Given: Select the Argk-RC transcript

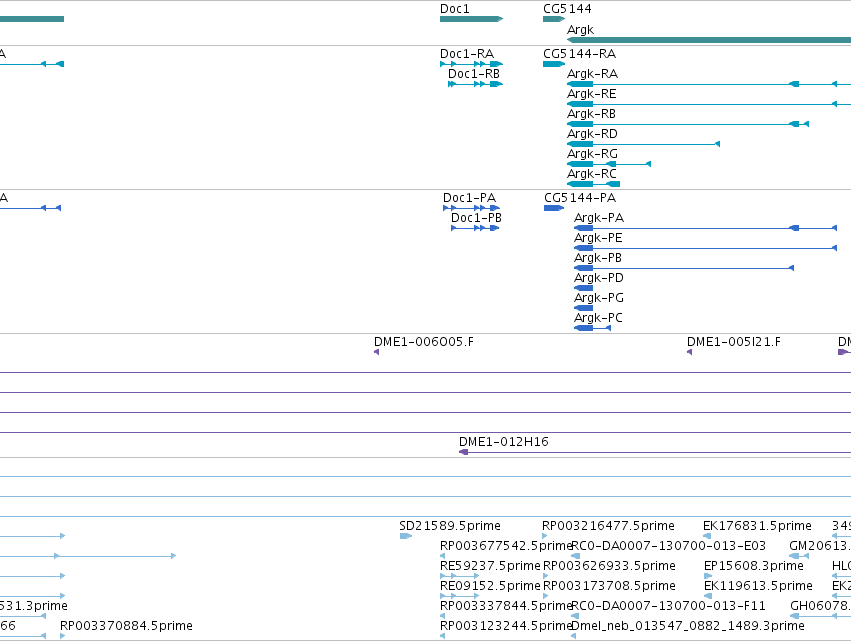Looking at the screenshot, I should click(593, 184).
